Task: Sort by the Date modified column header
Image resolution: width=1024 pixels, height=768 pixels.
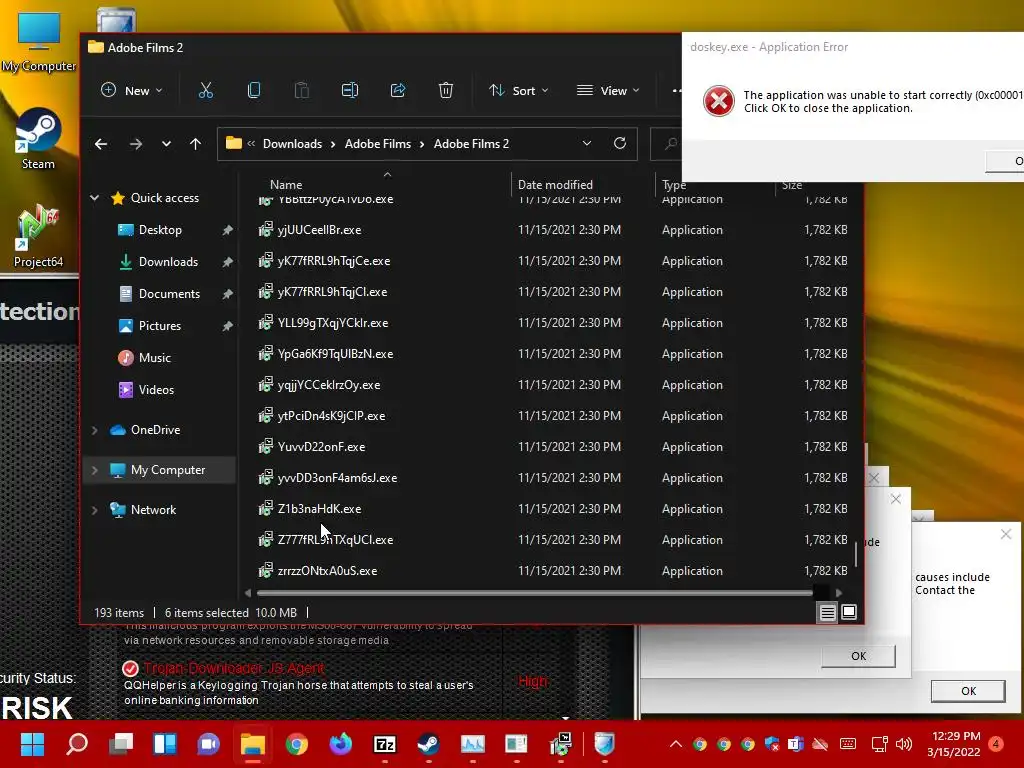Action: tap(555, 185)
